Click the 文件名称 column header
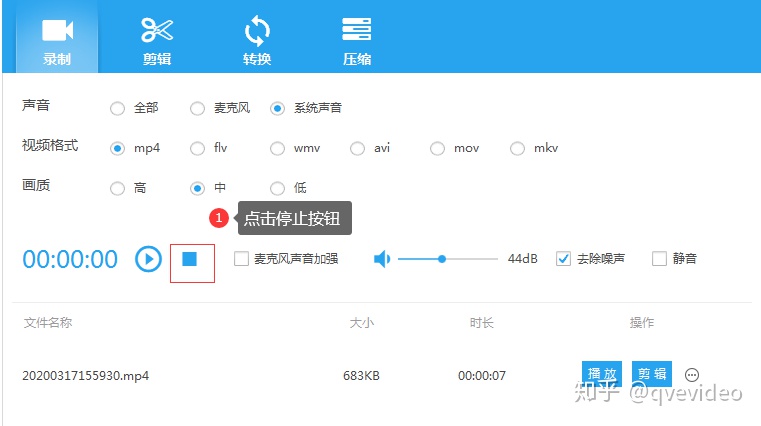This screenshot has height=426, width=761. coord(48,323)
